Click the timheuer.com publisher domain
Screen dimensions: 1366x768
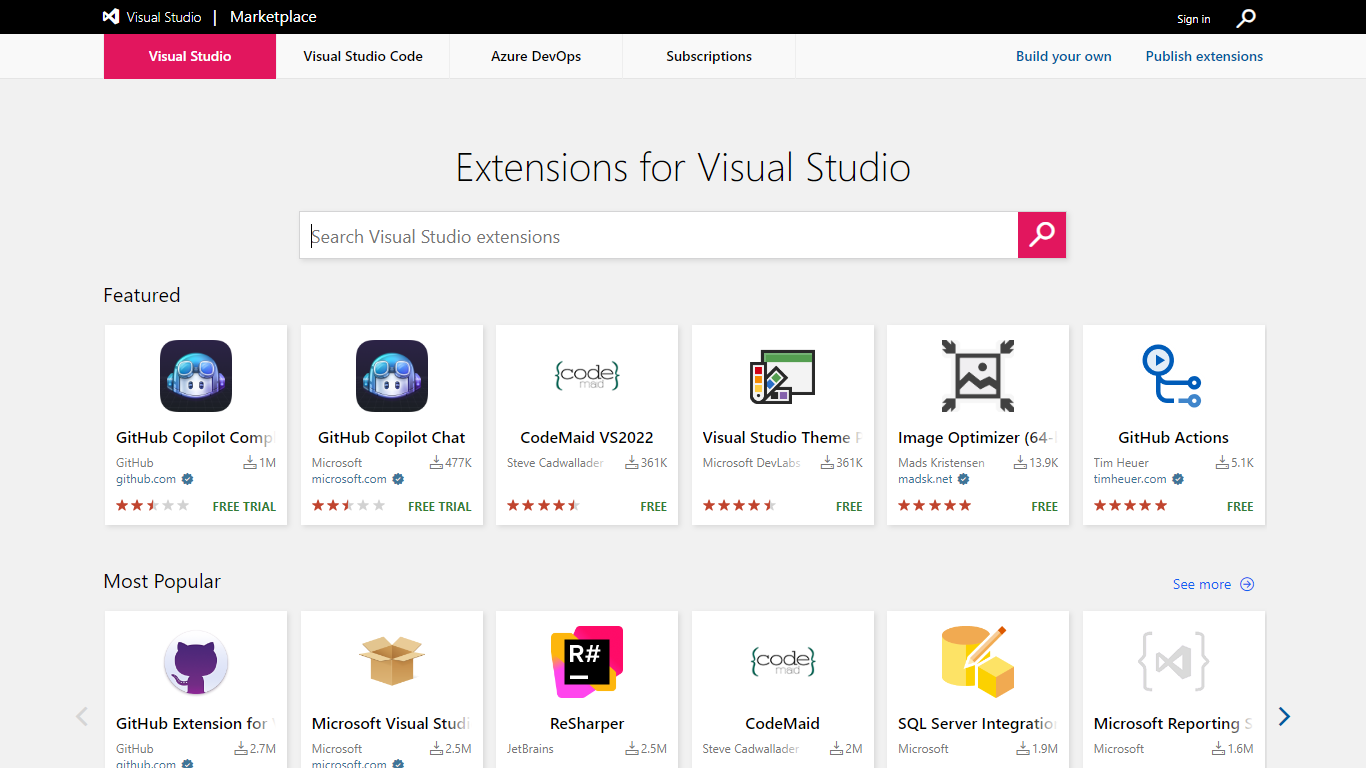click(1130, 479)
